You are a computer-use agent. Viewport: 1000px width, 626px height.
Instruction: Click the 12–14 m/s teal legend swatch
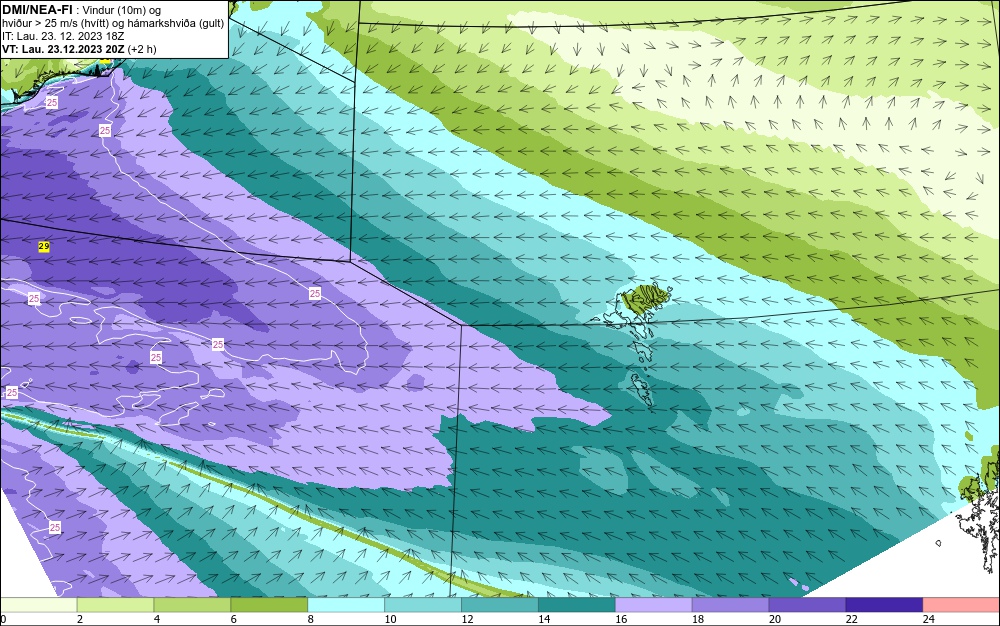500,605
